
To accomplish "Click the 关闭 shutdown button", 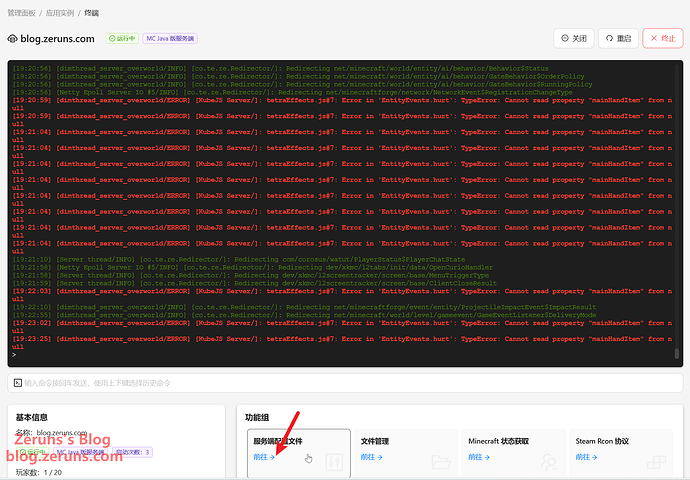I will [574, 38].
